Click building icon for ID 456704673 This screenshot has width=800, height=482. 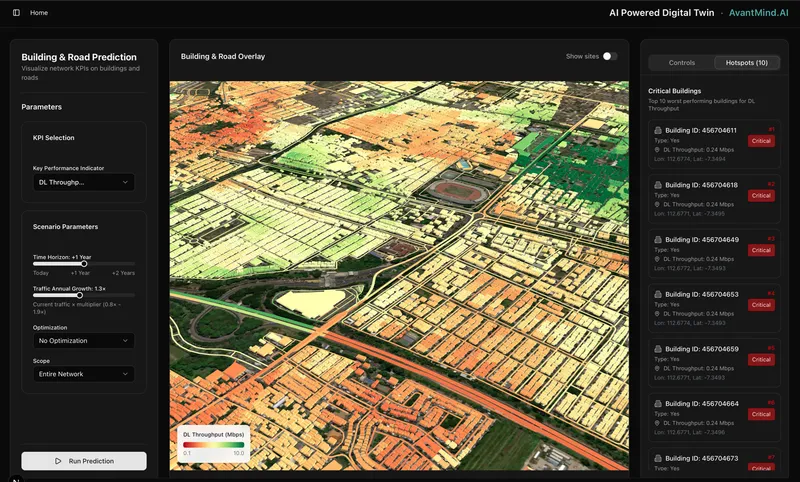(658, 458)
